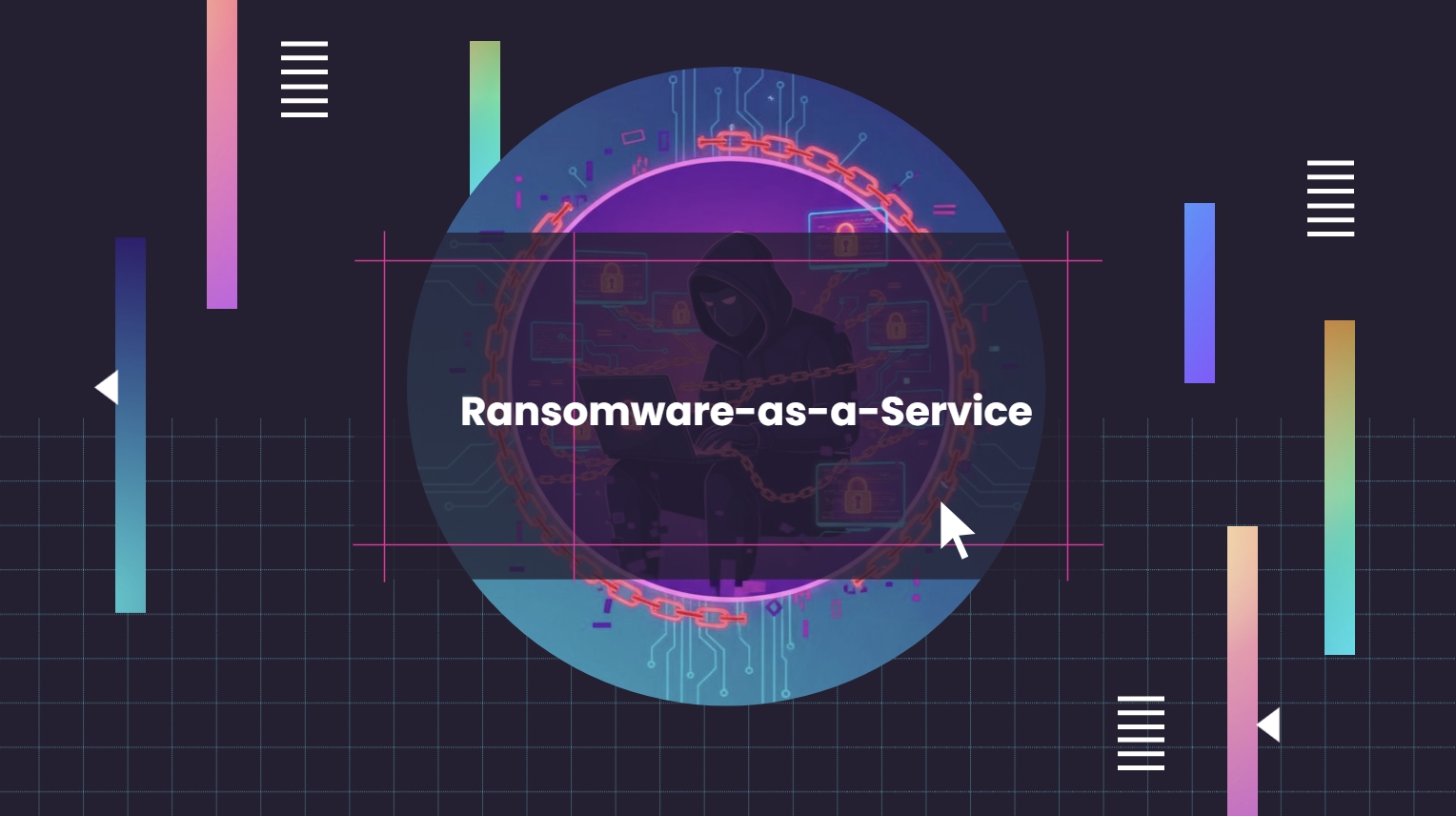Select the orange-to-cyan gradient bar

1339,487
